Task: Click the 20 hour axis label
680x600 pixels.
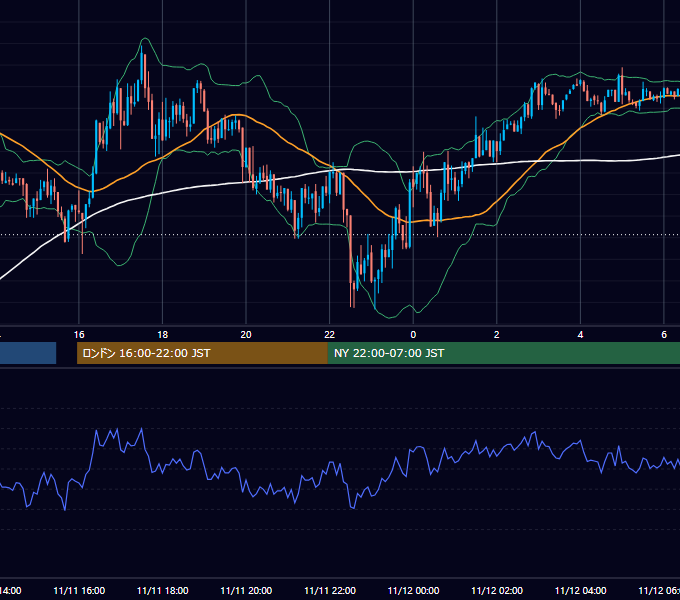Action: [246, 335]
